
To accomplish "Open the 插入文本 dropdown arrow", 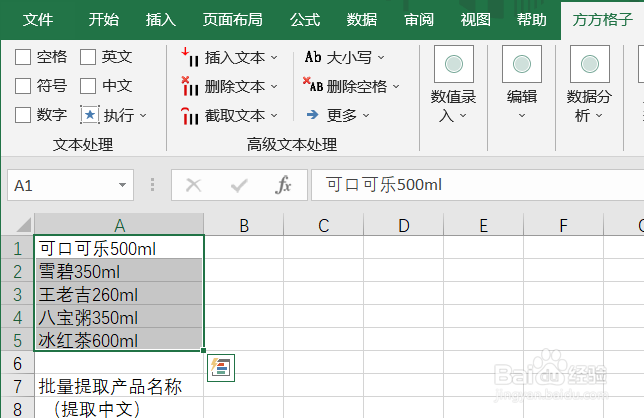I will click(274, 57).
